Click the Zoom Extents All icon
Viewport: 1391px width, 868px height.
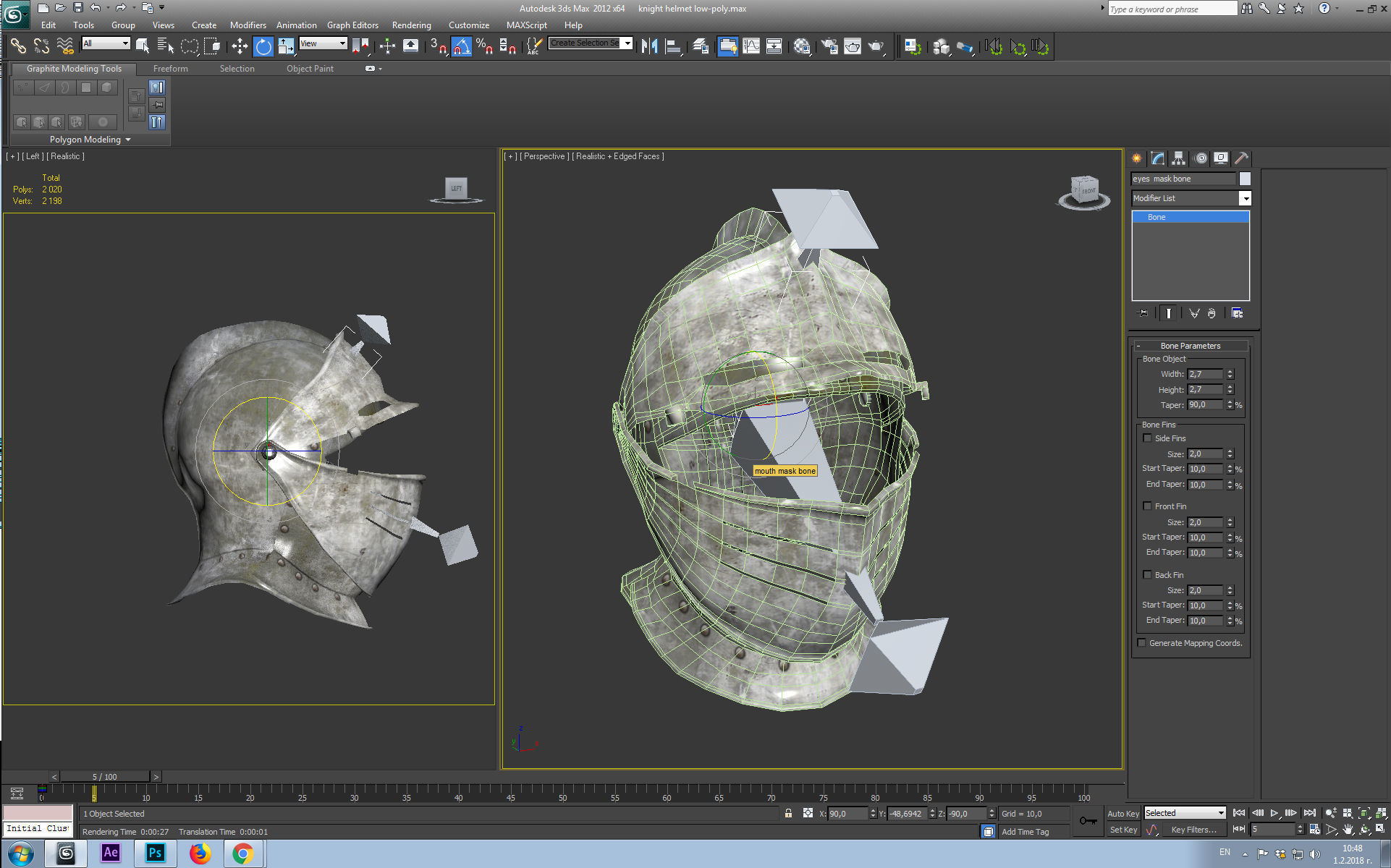(x=1381, y=814)
